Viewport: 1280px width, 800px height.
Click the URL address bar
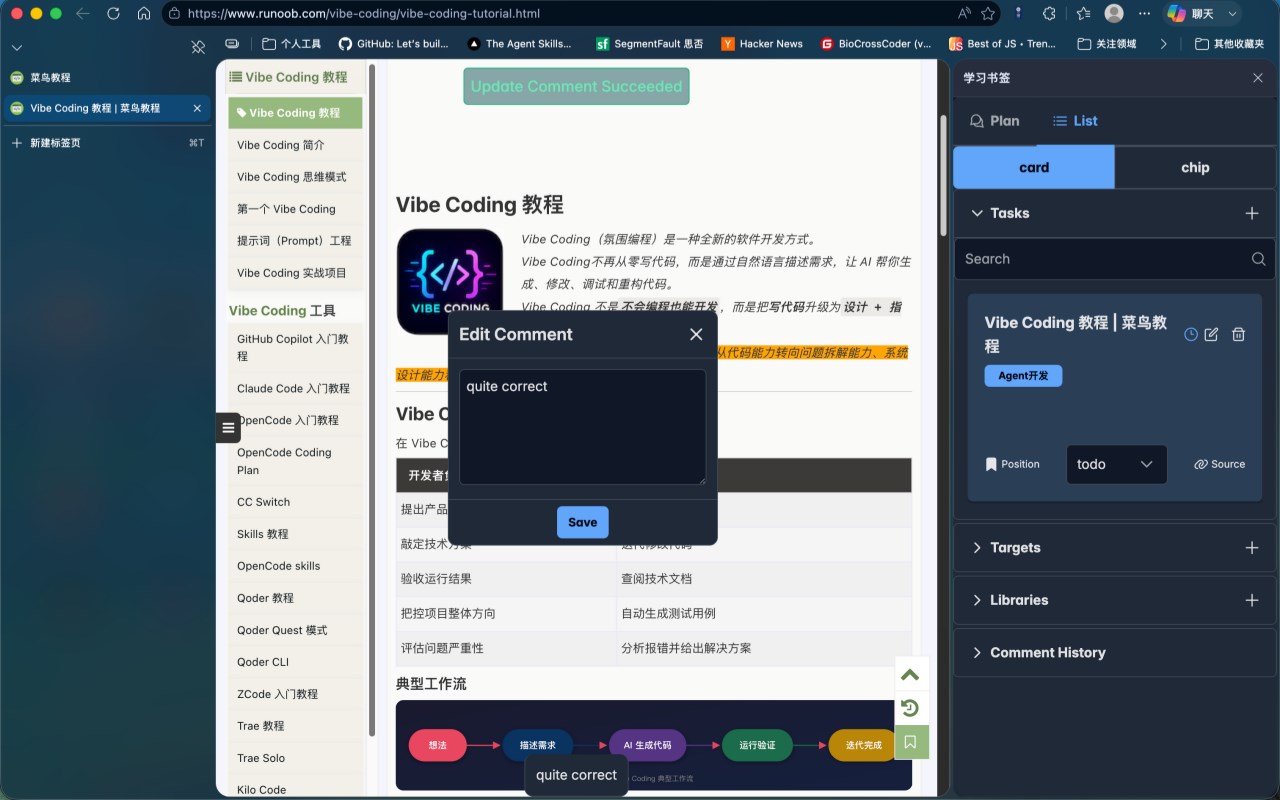560,14
